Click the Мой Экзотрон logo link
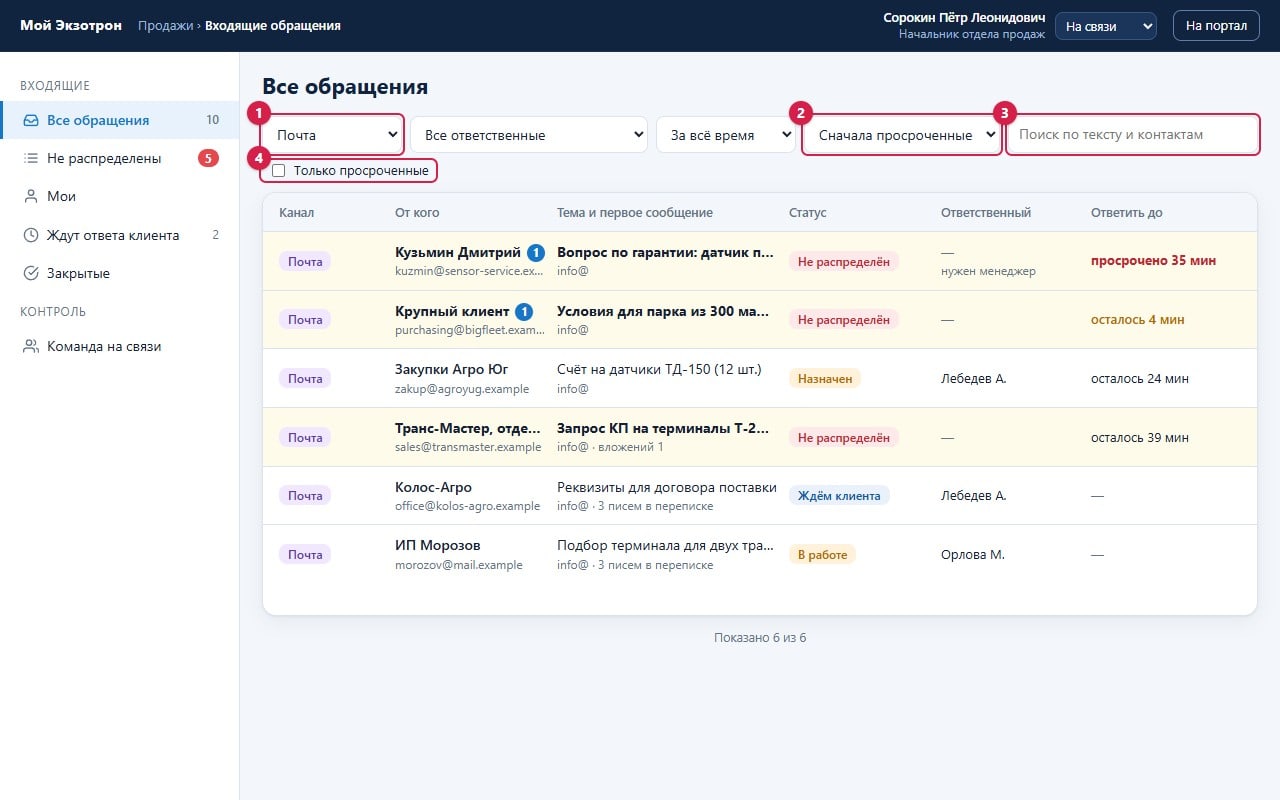1280x800 pixels. (71, 26)
